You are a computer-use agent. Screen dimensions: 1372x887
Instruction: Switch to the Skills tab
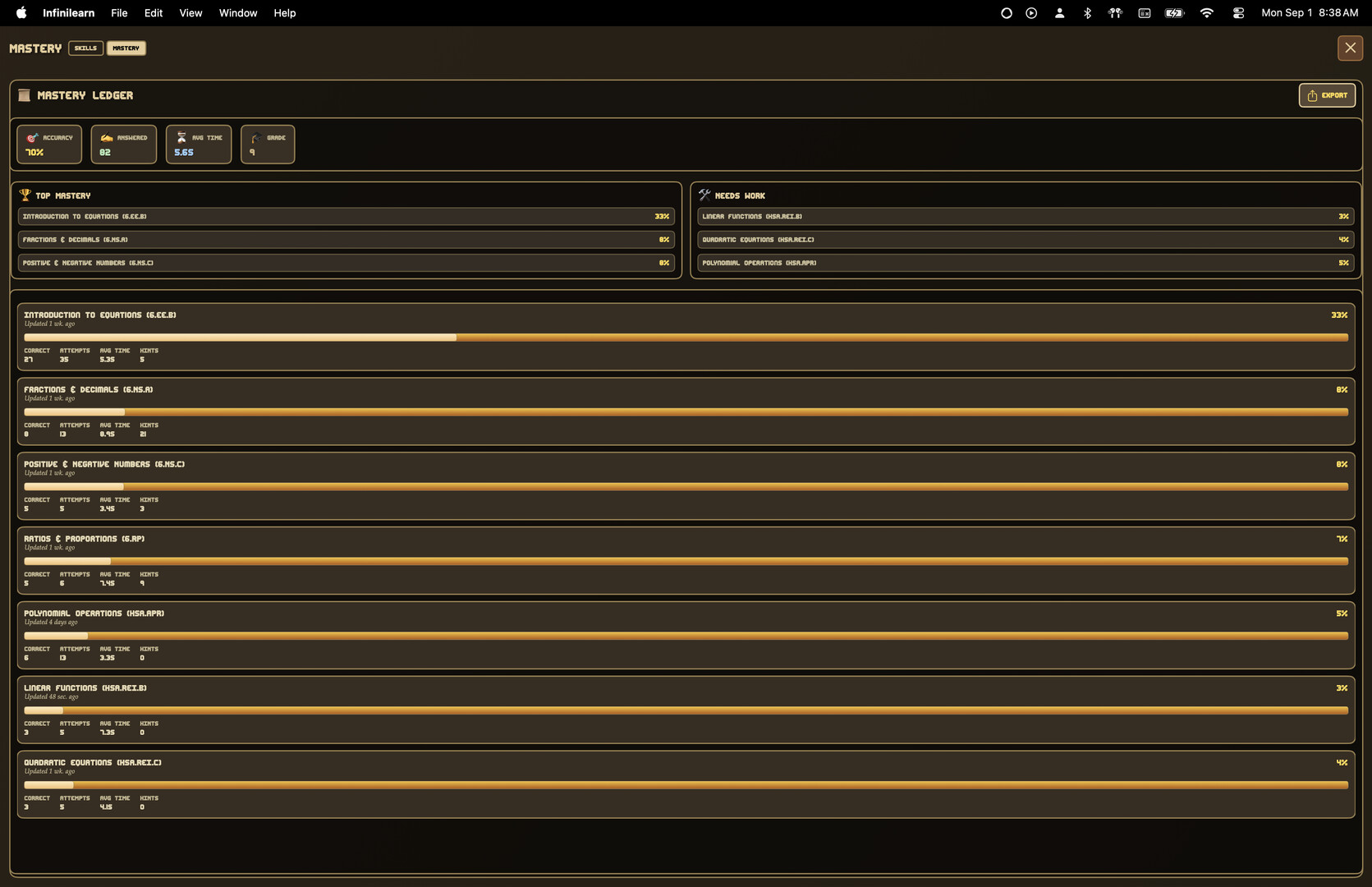pyautogui.click(x=85, y=48)
